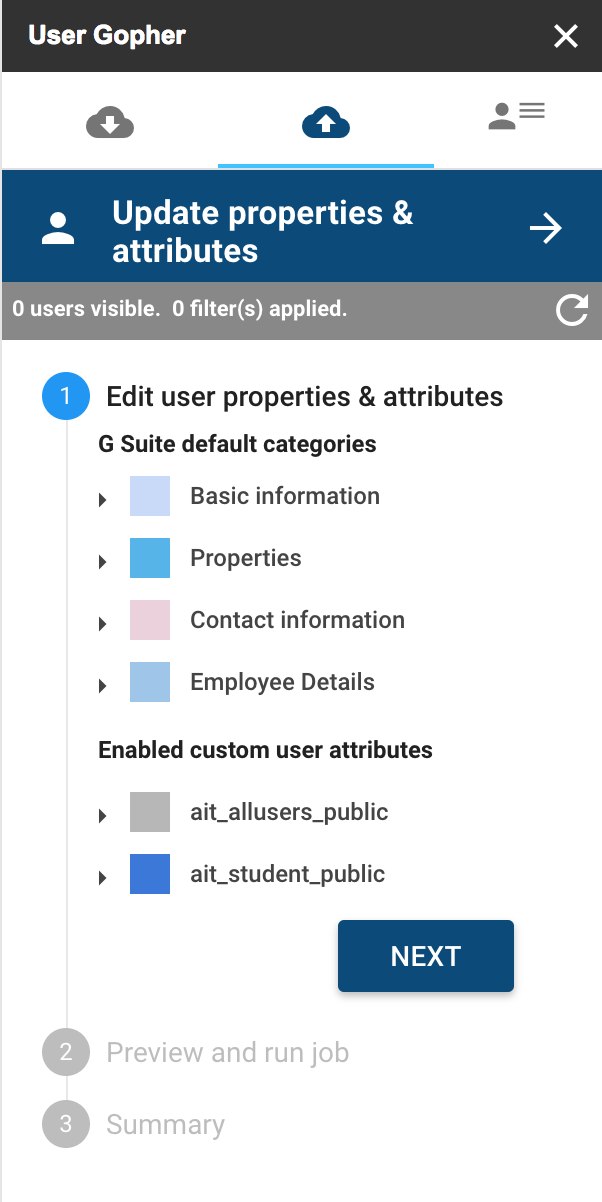Click the pink Contact information swatch

pyautogui.click(x=150, y=620)
